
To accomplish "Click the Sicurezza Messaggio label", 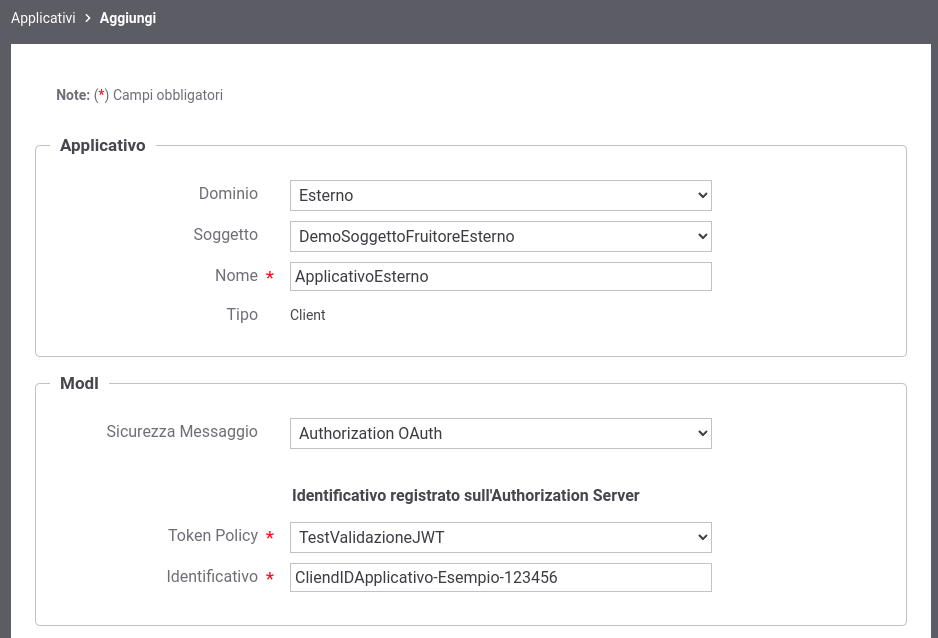I will (x=182, y=432).
